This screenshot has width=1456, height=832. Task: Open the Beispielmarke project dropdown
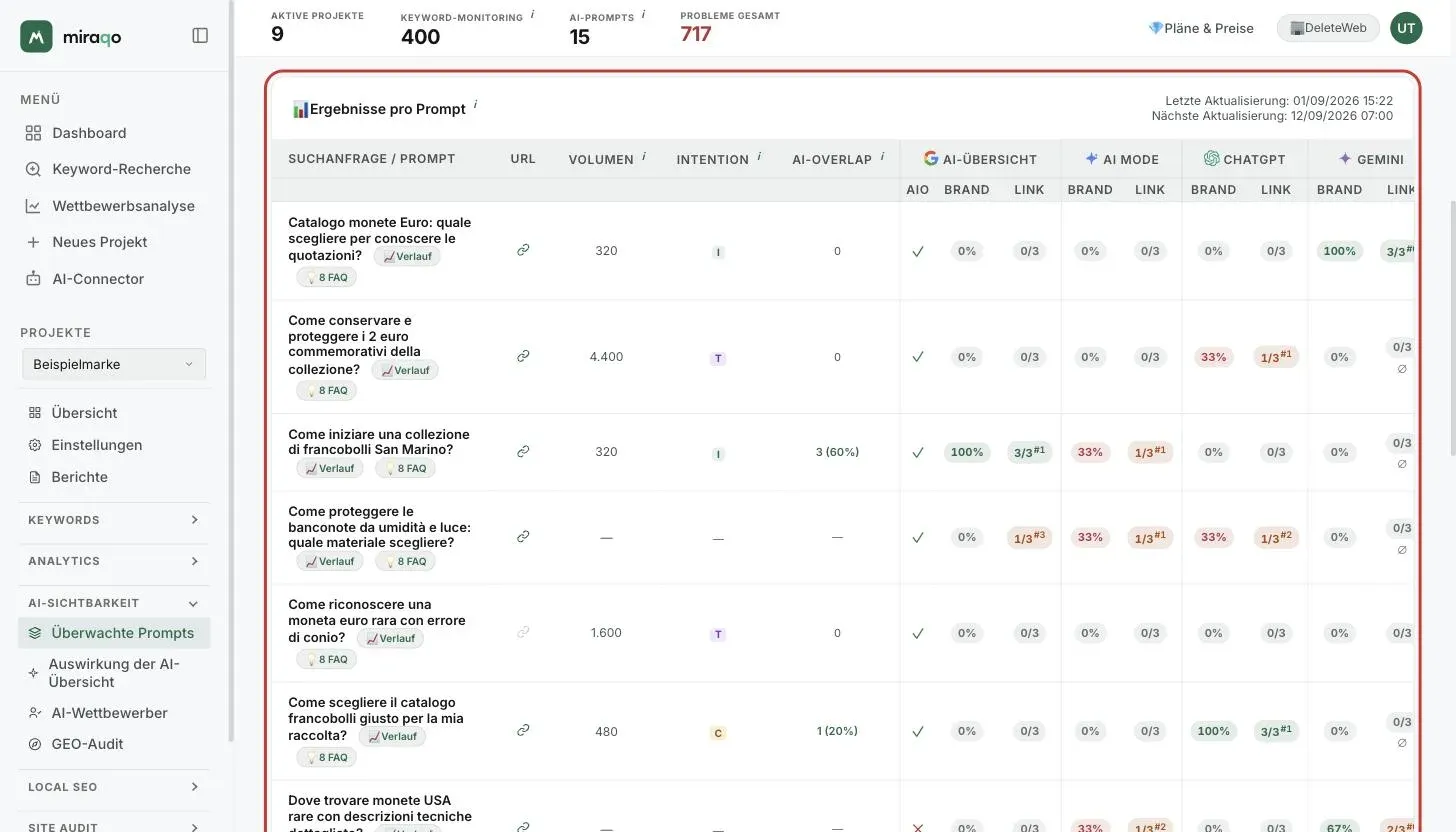pyautogui.click(x=114, y=364)
